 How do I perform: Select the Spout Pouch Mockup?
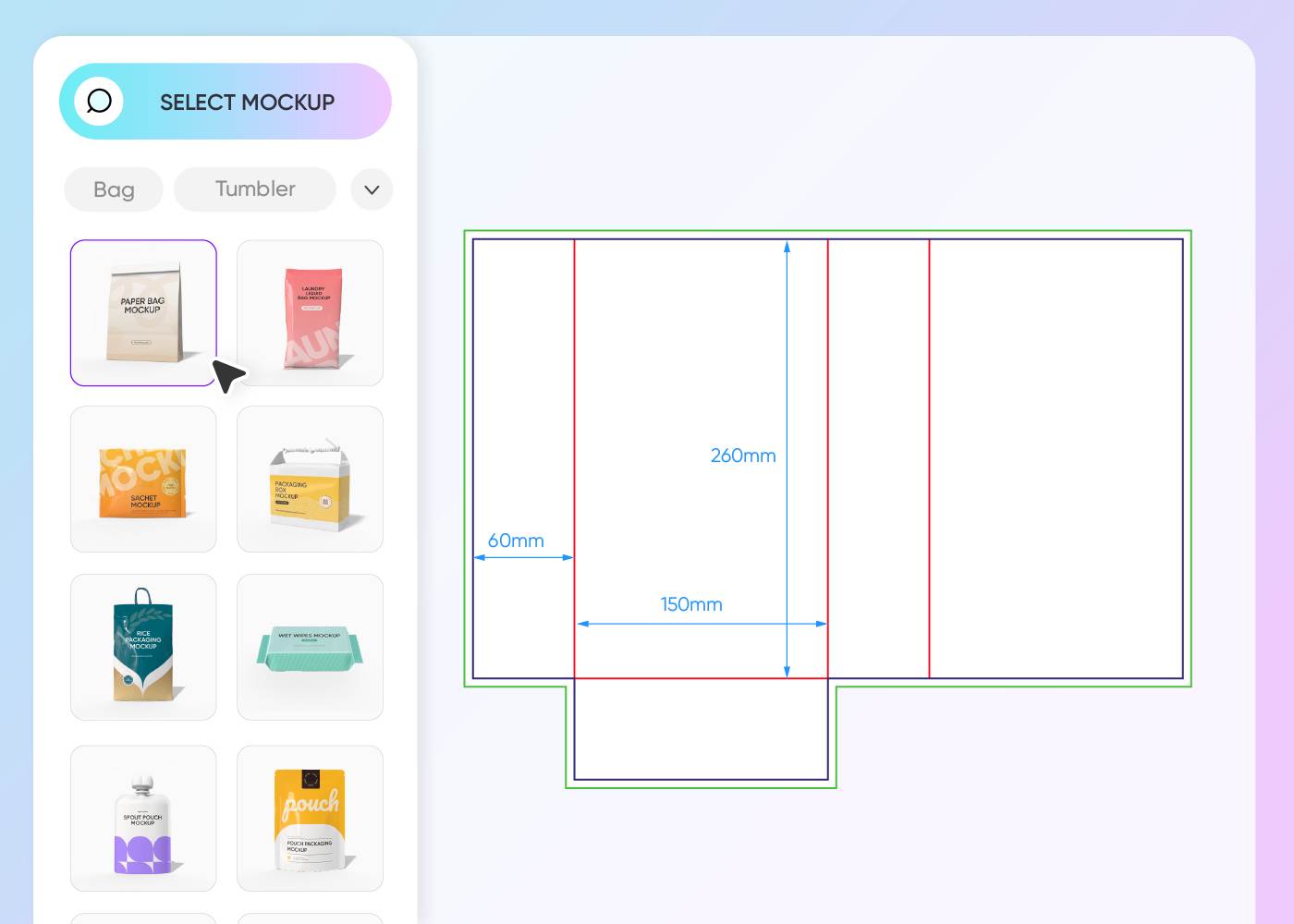pos(143,818)
